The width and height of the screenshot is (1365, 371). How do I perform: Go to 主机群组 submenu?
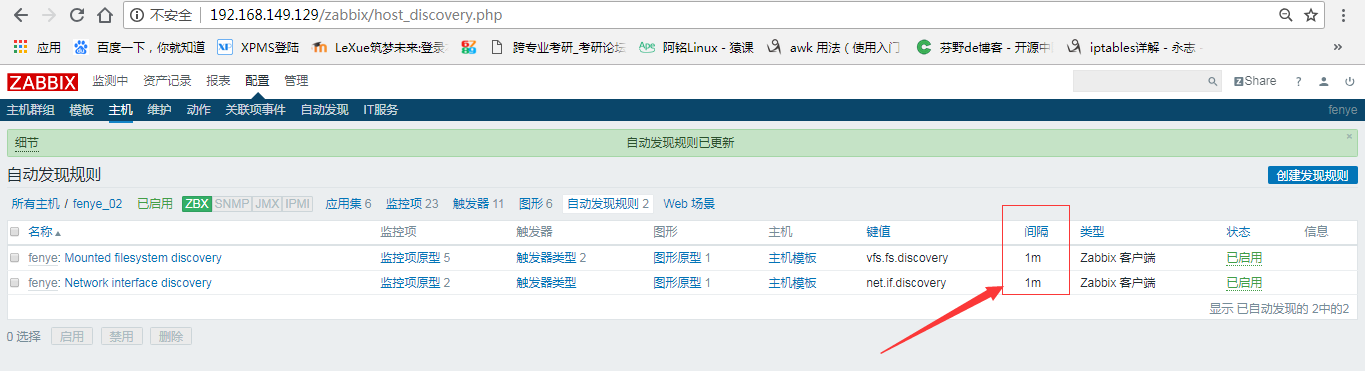click(31, 110)
